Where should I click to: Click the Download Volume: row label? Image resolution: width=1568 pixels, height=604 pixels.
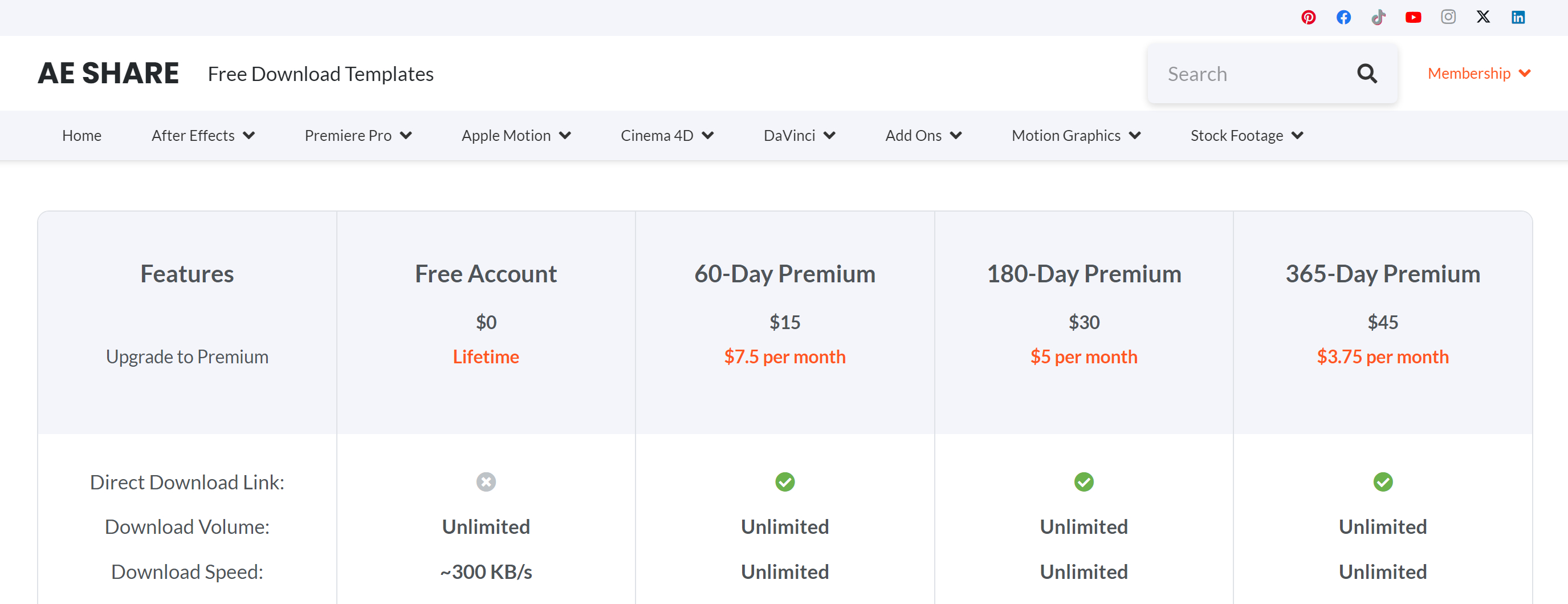187,526
